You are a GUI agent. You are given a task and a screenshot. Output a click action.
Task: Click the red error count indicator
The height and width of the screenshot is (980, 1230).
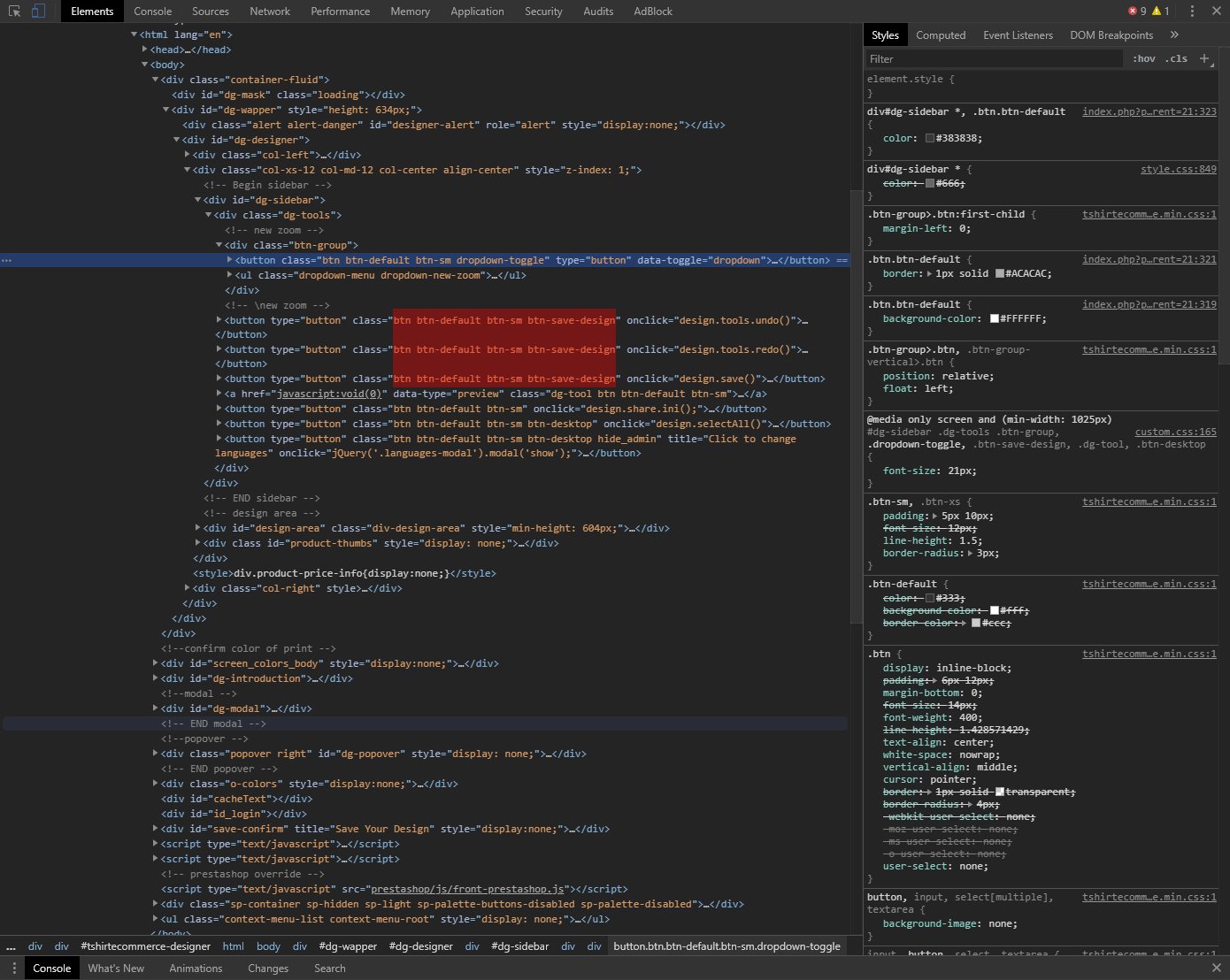[1136, 11]
